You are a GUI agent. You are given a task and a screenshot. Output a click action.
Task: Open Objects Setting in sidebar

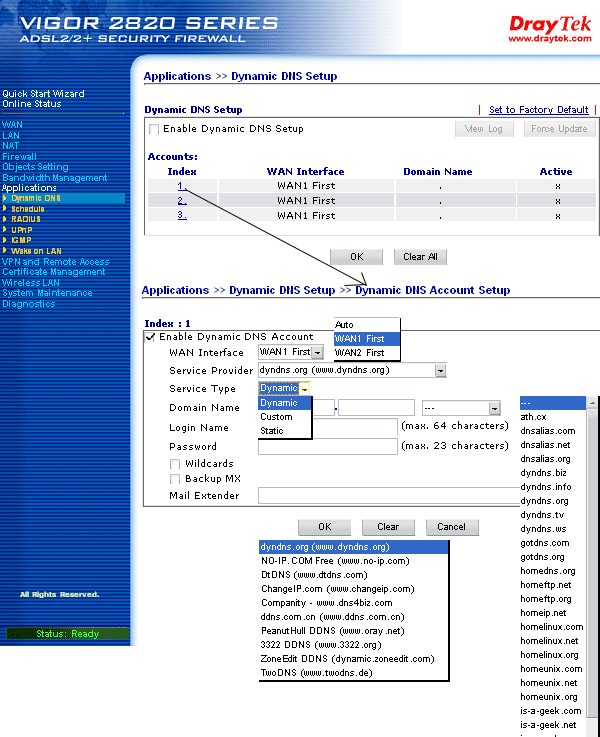coord(35,167)
